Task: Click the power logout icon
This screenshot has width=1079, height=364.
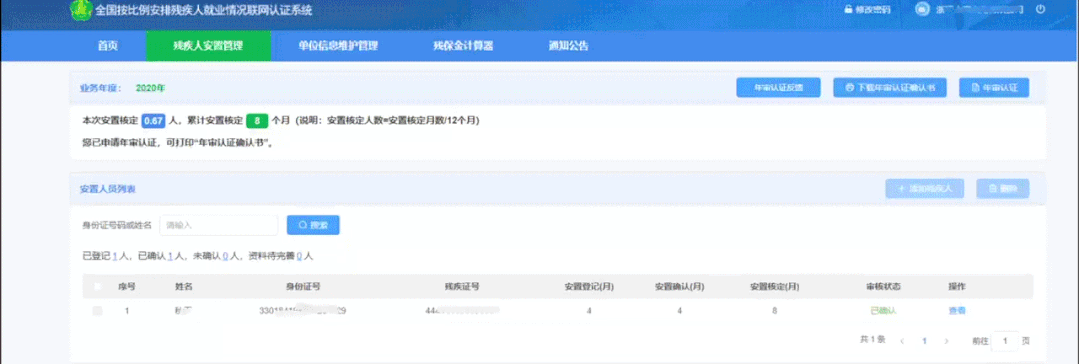Action: pyautogui.click(x=1040, y=10)
